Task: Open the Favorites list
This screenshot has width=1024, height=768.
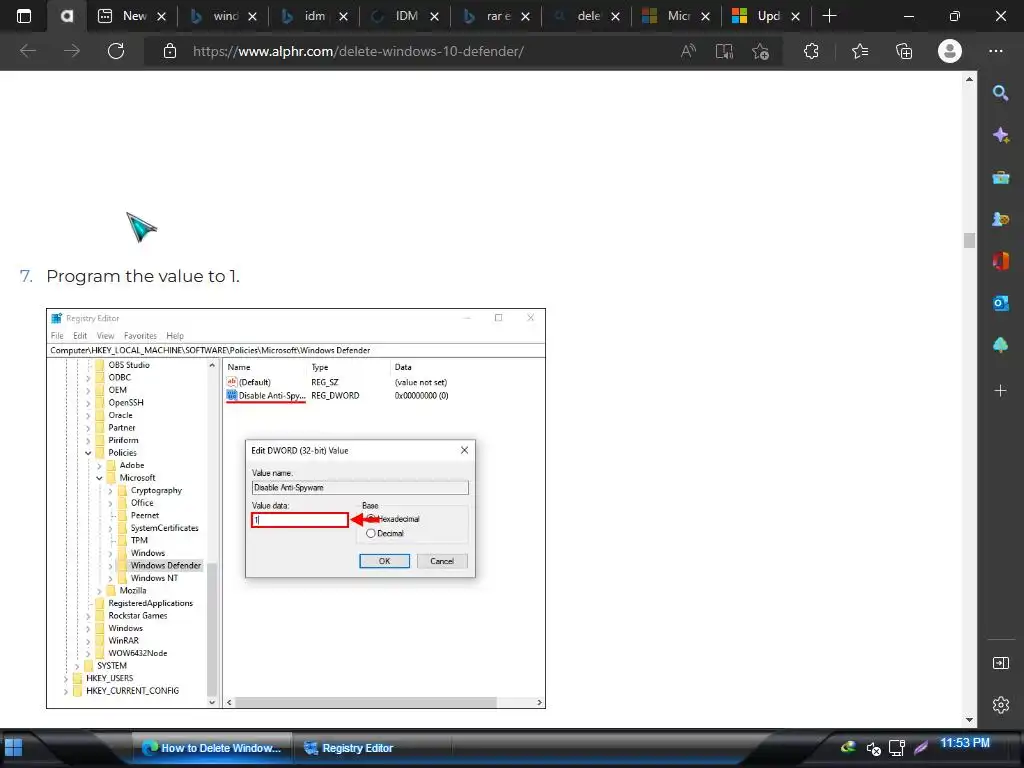Action: tap(860, 51)
